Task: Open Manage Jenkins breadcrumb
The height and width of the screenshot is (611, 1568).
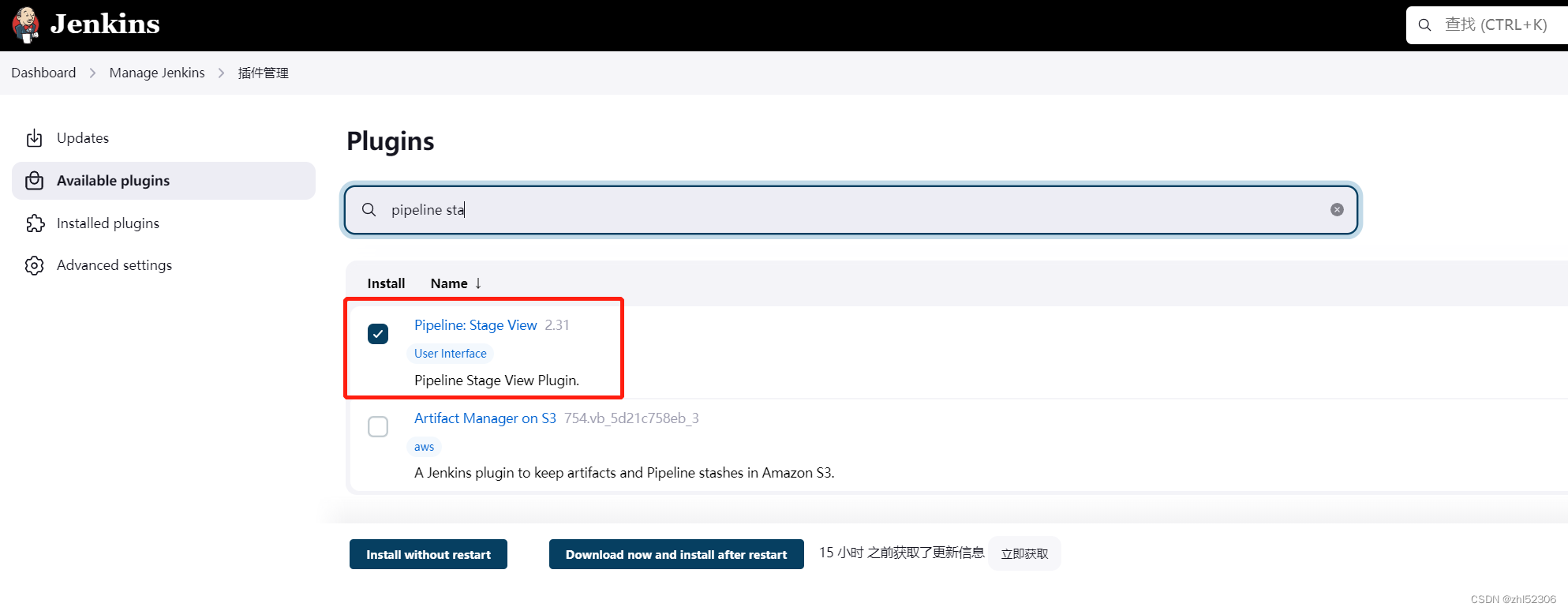Action: [157, 73]
